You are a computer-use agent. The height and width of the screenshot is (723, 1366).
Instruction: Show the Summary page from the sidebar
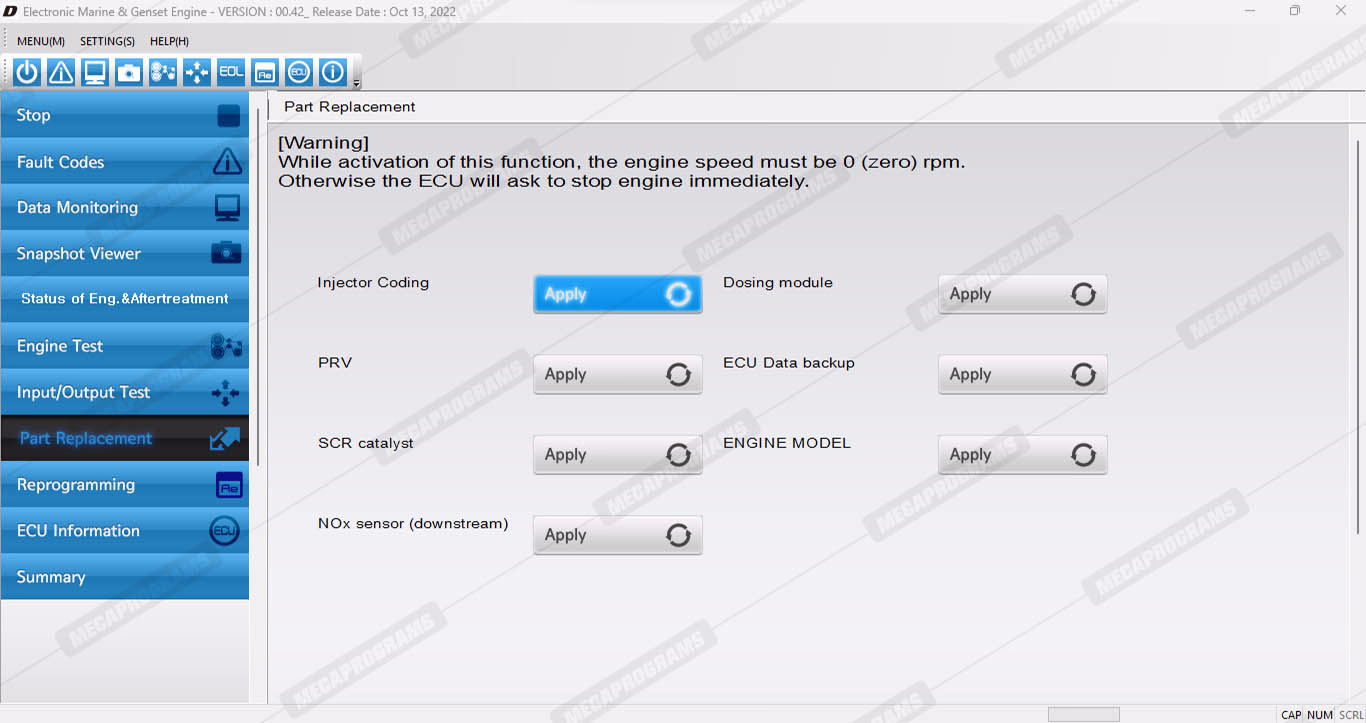(x=125, y=576)
